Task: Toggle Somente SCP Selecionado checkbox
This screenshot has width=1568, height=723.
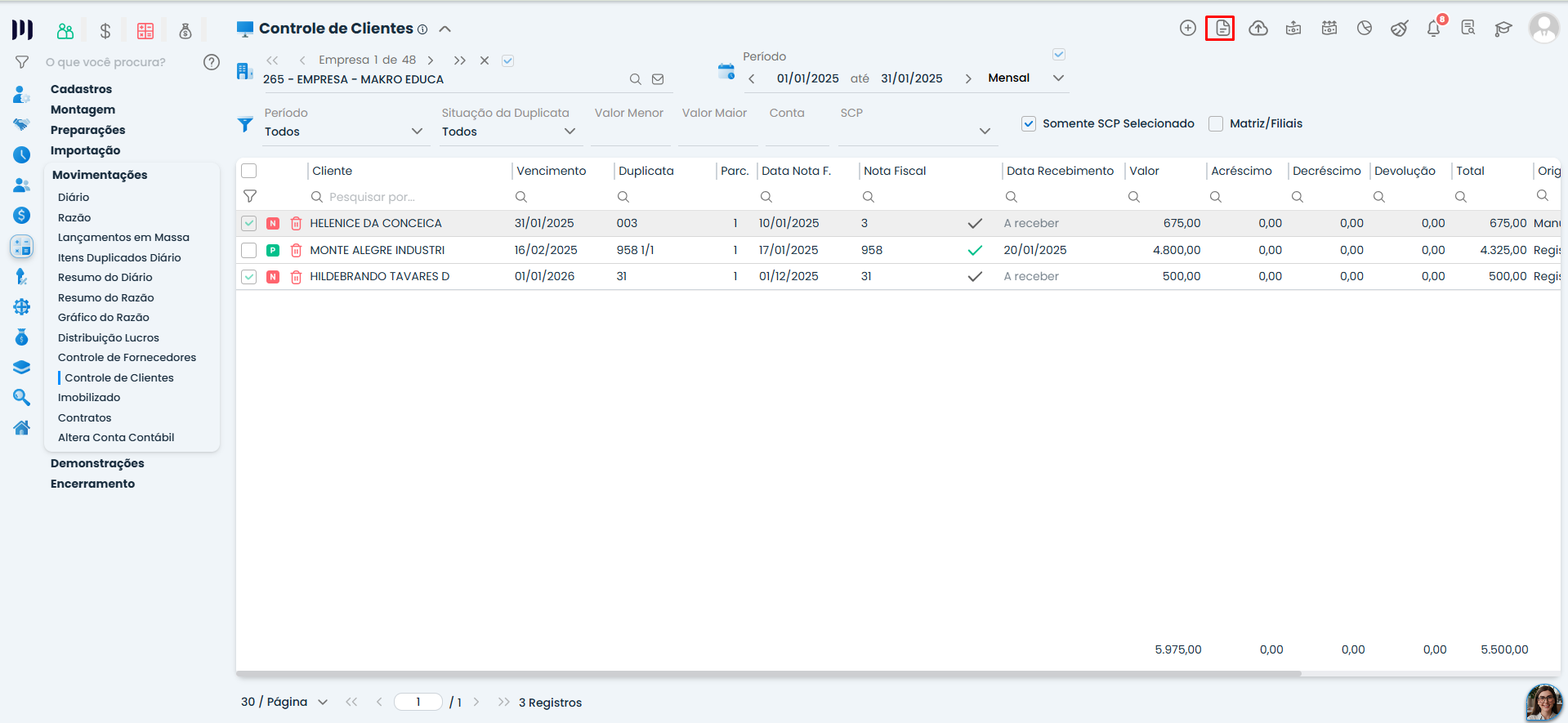Action: click(x=1029, y=123)
